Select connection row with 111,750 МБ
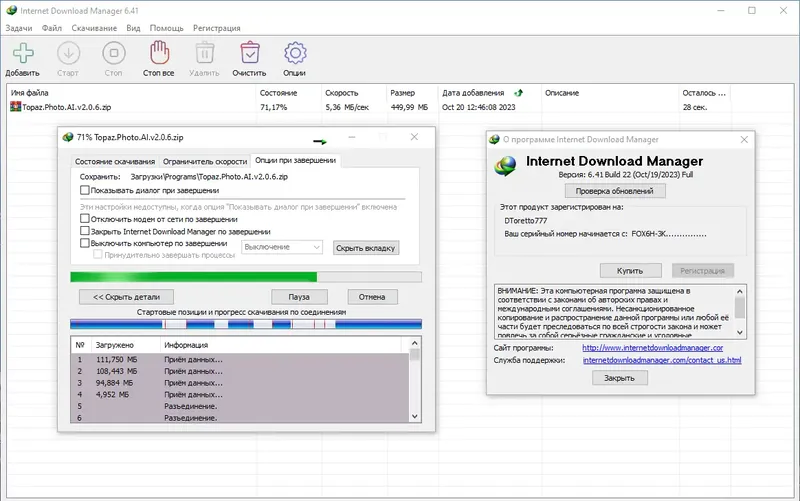800x501 pixels. coord(240,360)
